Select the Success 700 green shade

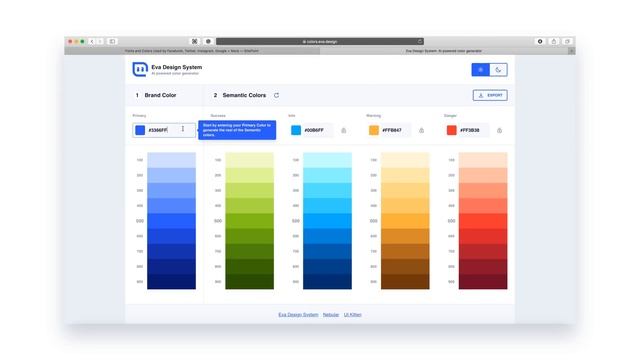249,251
